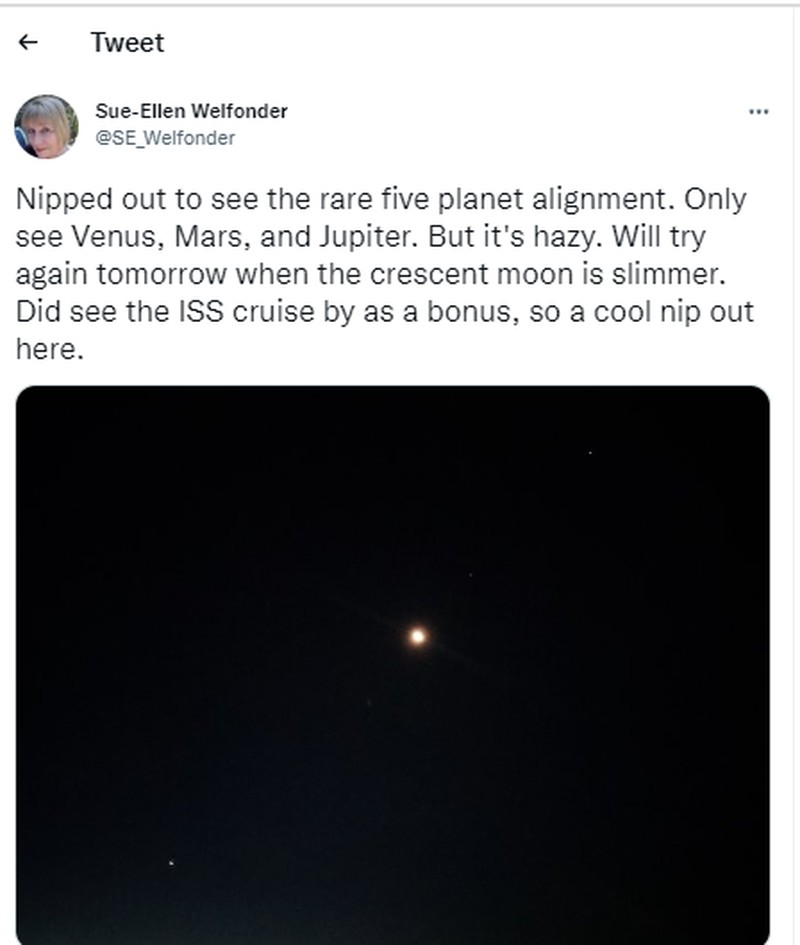Click the small white star at photo's lower left
The height and width of the screenshot is (945, 800).
[x=171, y=862]
